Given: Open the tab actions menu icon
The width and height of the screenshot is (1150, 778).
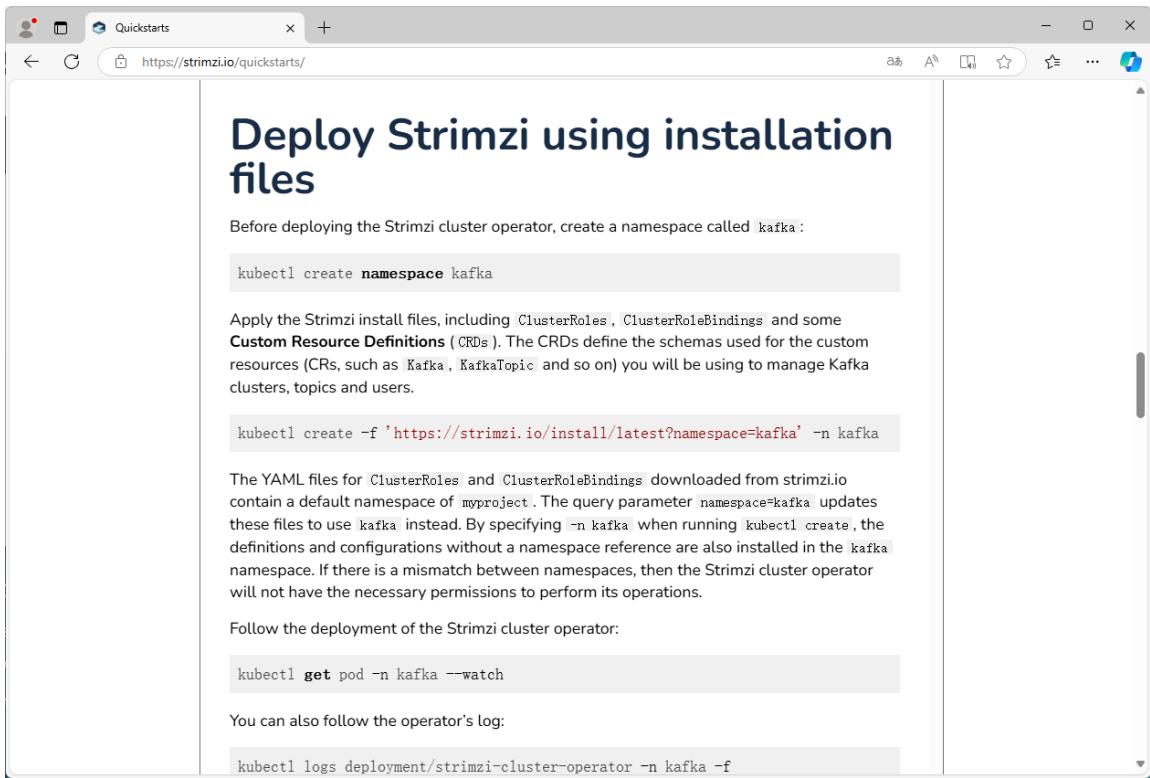Looking at the screenshot, I should coord(61,28).
